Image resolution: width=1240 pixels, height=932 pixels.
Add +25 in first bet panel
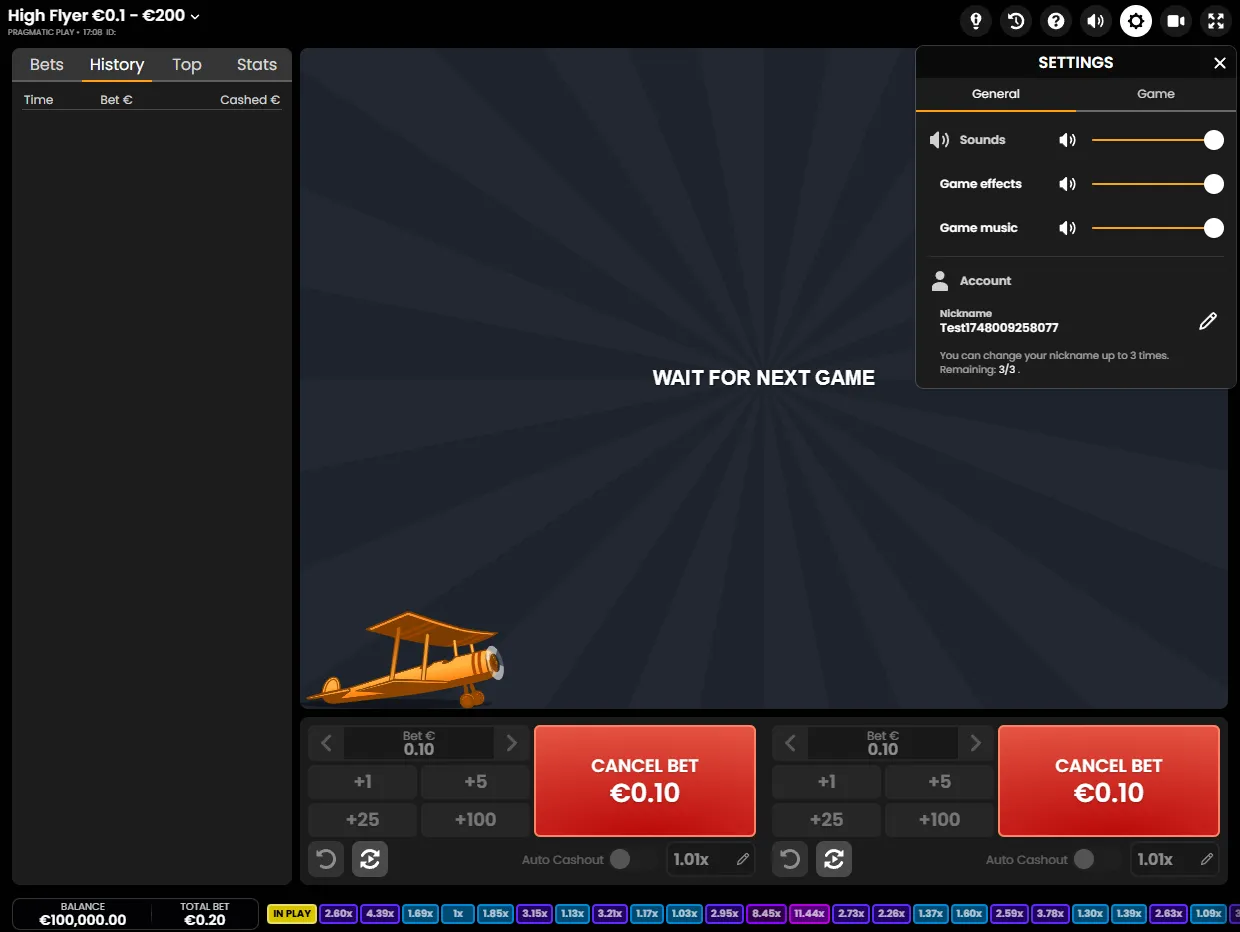tap(363, 820)
